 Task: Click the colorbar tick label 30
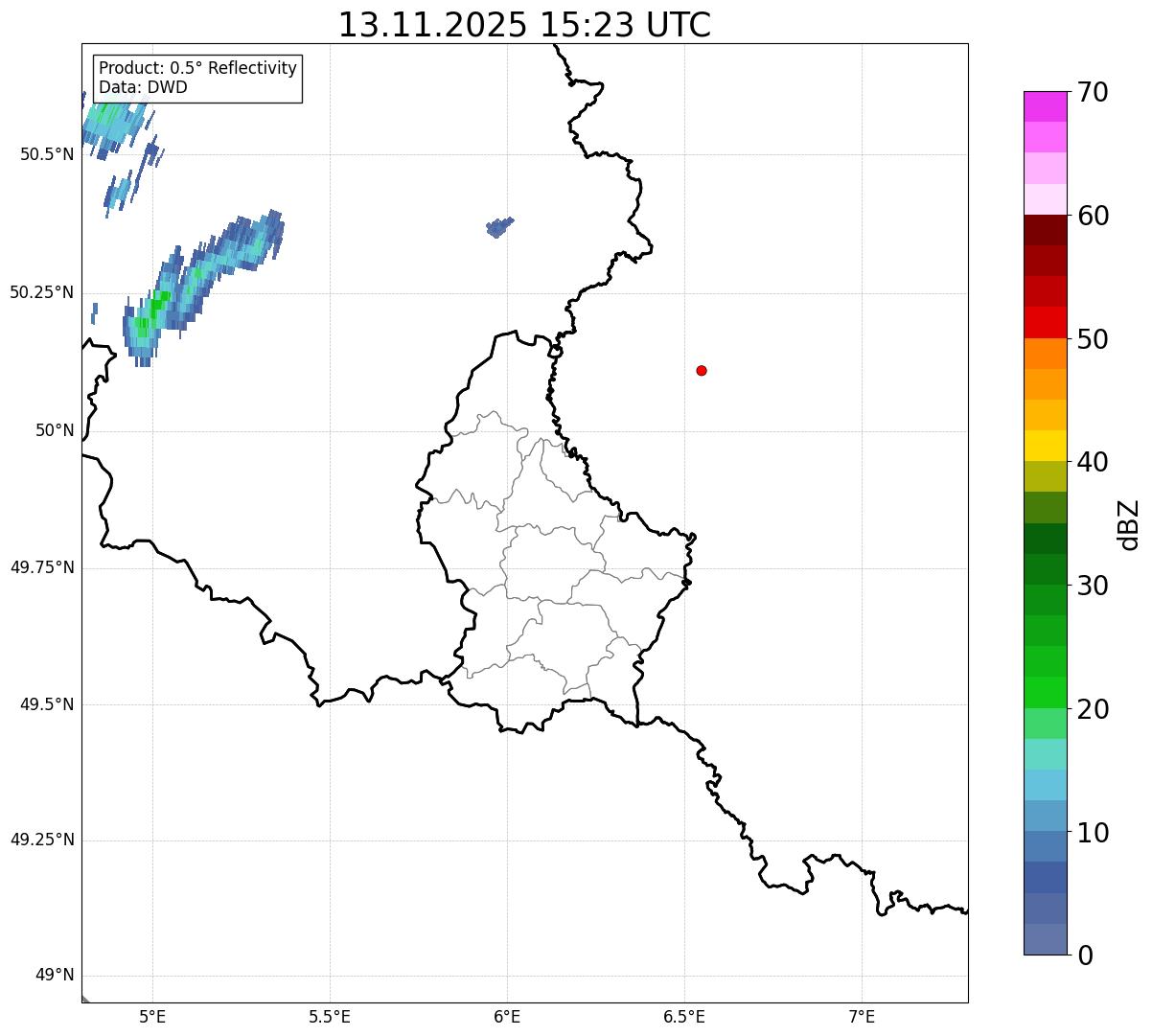click(x=1093, y=586)
